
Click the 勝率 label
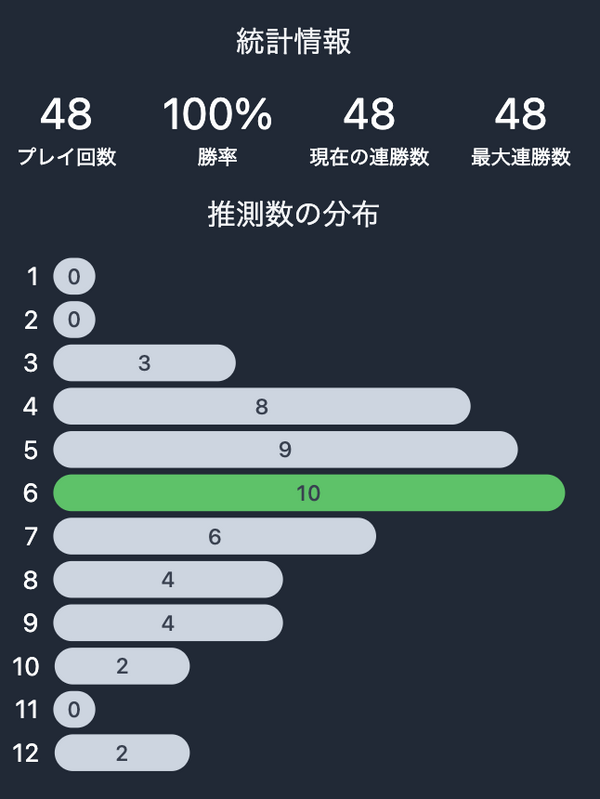218,157
